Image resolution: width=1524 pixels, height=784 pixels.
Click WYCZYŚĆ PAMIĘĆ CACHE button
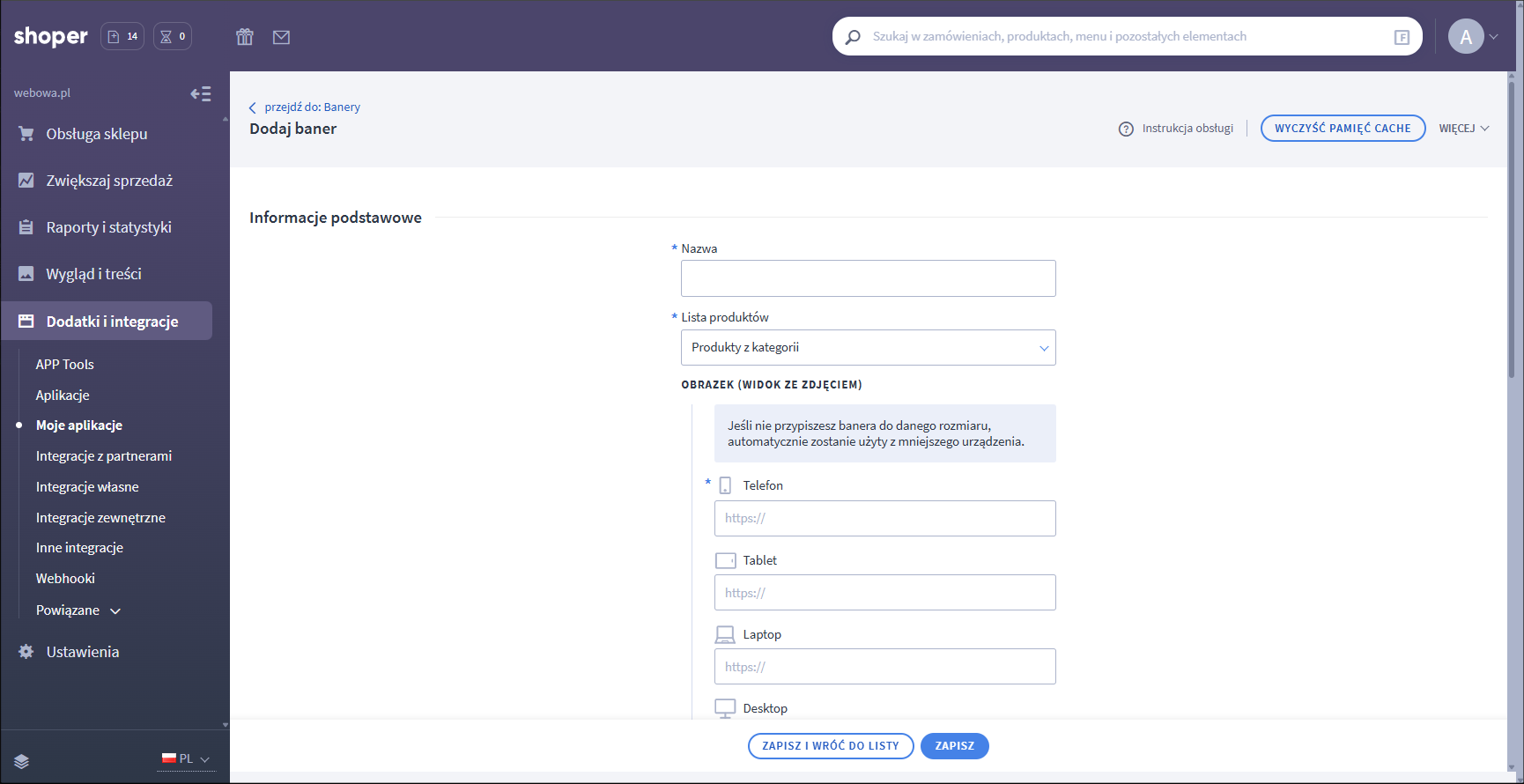click(1343, 129)
